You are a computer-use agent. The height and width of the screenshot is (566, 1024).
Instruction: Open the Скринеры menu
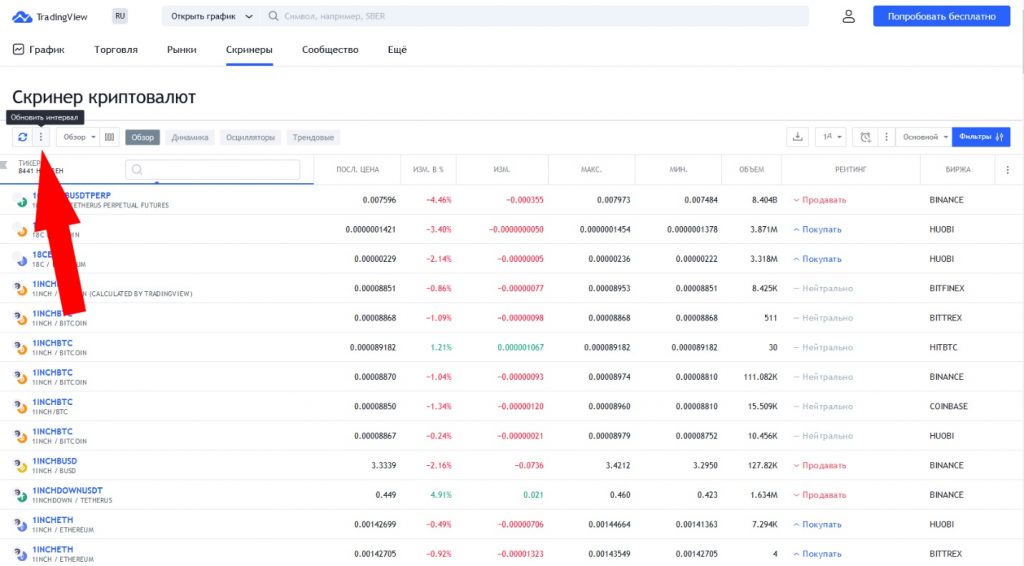(x=249, y=50)
